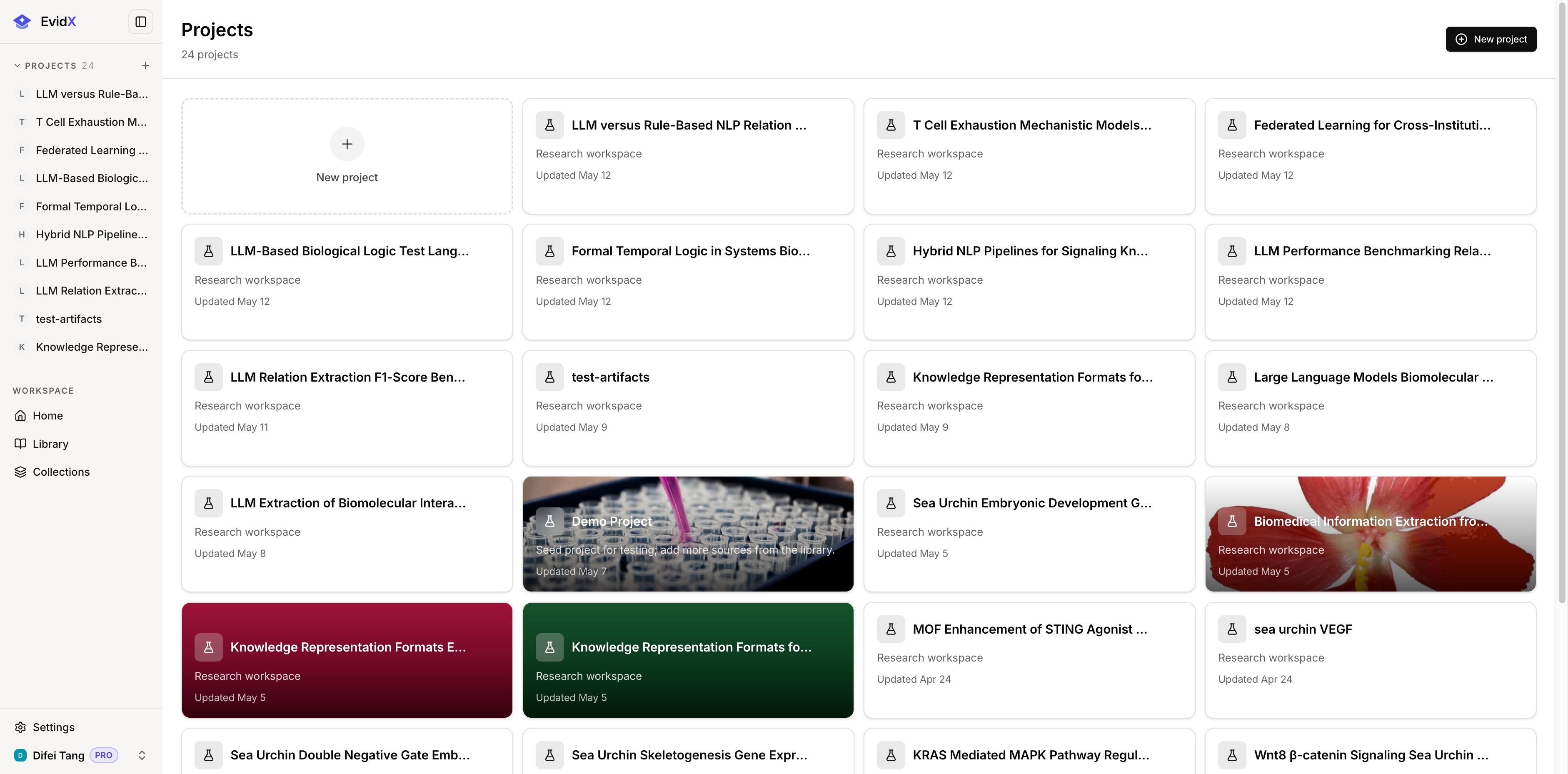Viewport: 1568px width, 774px height.
Task: Click flask icon on T Cell Exhaustion card
Action: coord(891,125)
